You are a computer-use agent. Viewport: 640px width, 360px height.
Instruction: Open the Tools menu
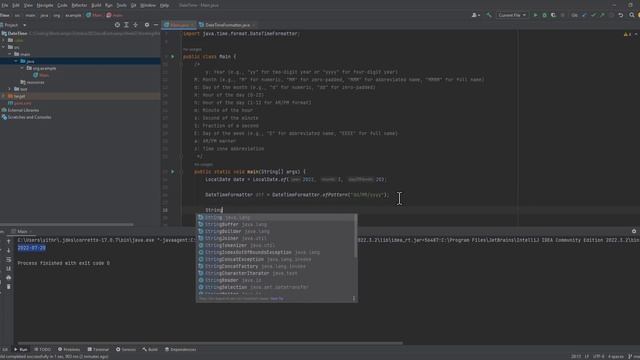122,5
